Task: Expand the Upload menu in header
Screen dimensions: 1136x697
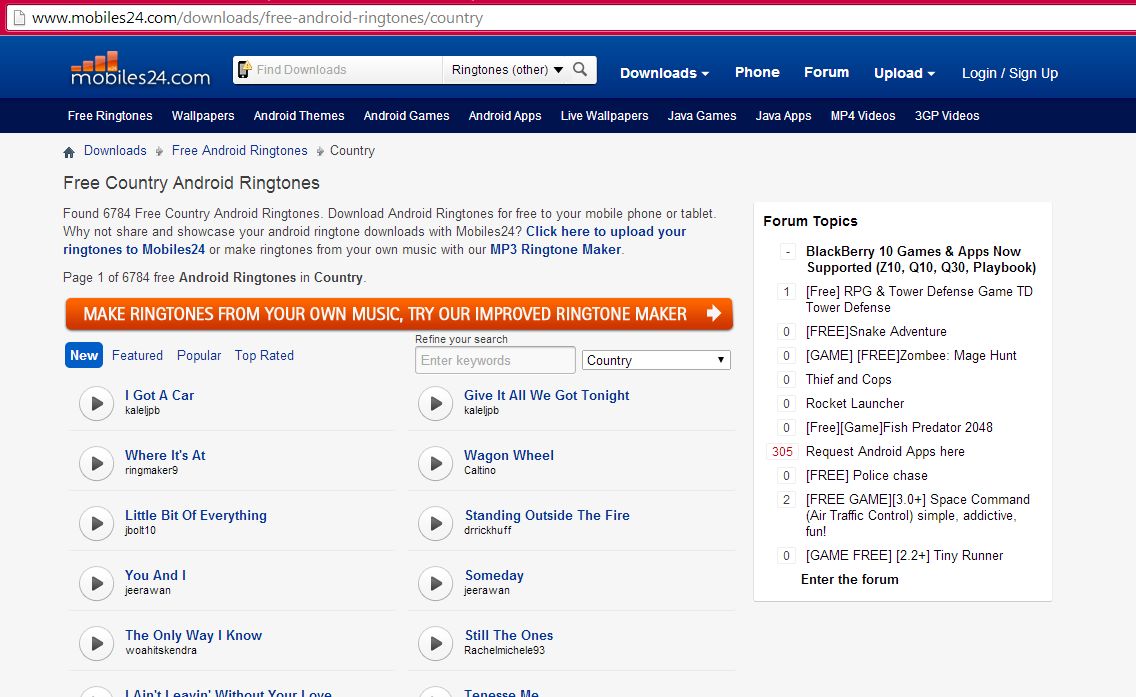Action: [x=904, y=73]
